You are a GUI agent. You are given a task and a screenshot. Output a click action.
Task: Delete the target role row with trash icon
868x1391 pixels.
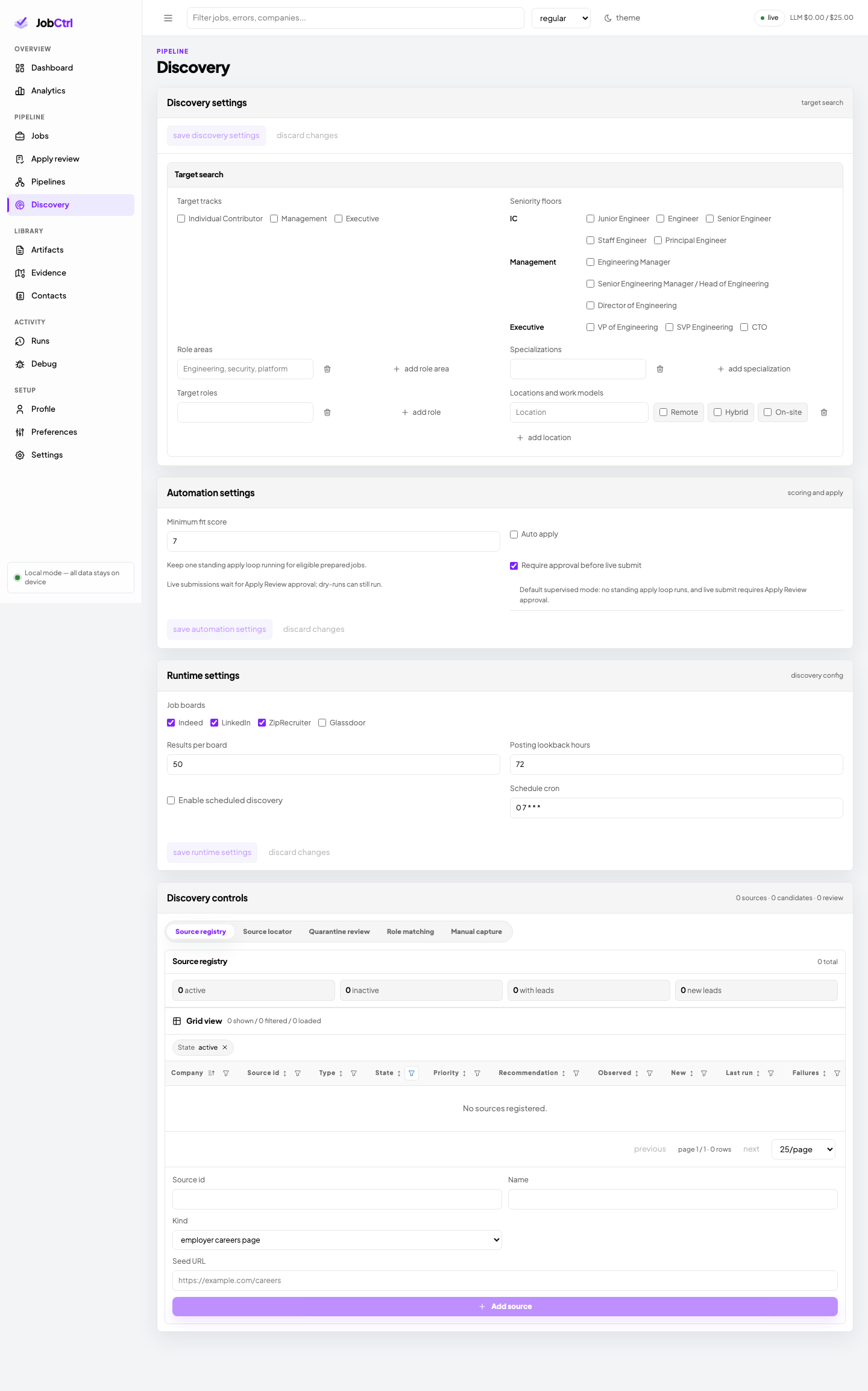point(327,412)
